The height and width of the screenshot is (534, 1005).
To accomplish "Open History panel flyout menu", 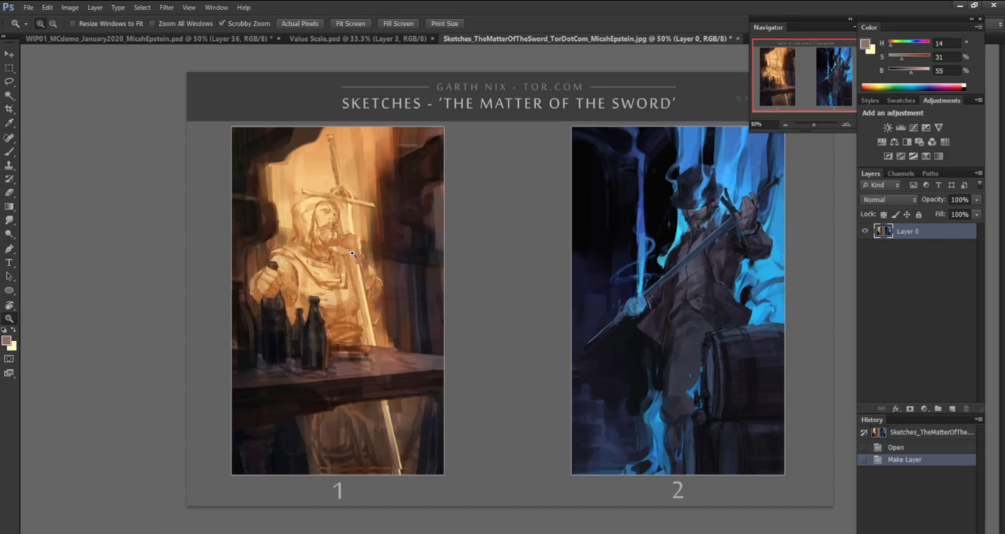I will tap(978, 419).
